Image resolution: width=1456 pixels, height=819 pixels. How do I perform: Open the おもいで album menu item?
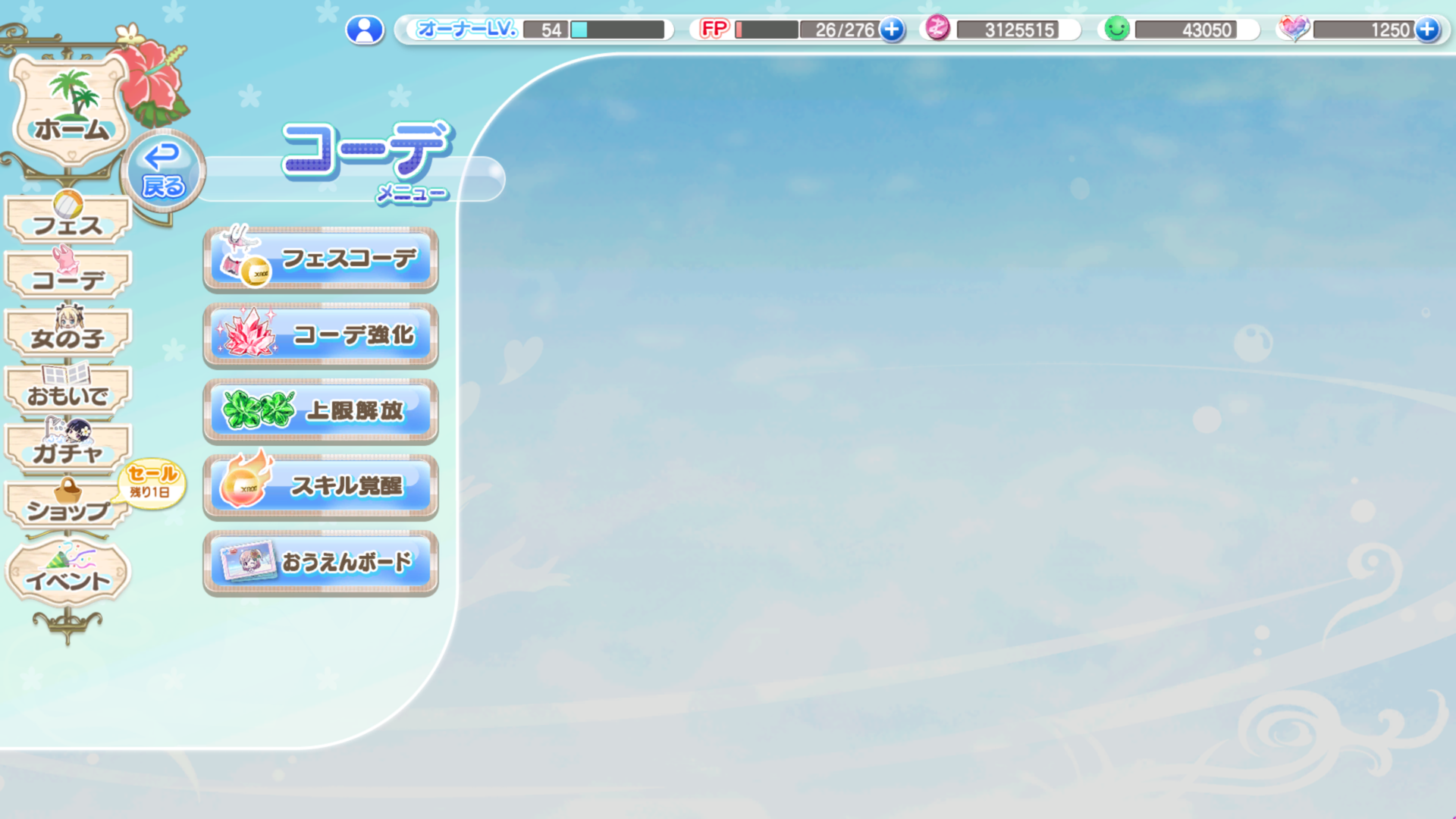[x=68, y=391]
